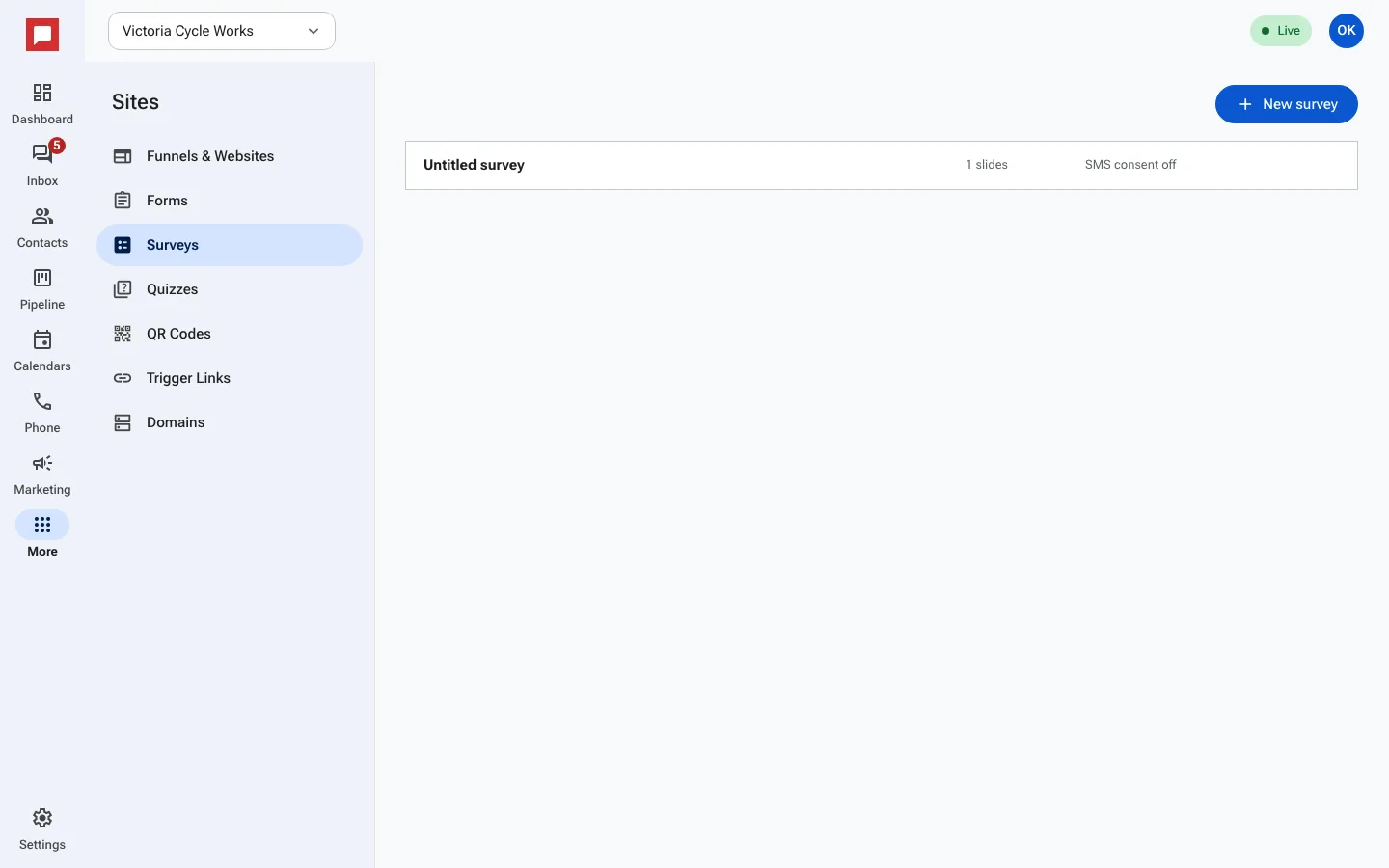Open the Phone section

42,412
